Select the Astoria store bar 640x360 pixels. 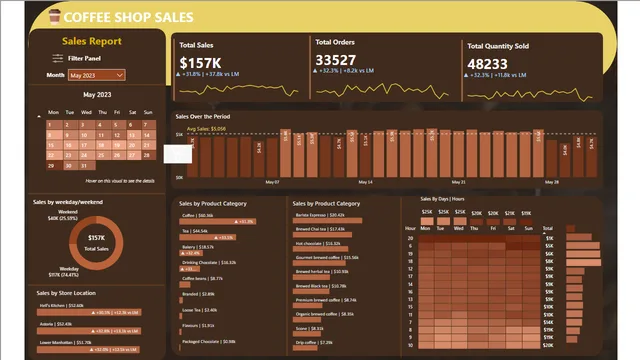pyautogui.click(x=89, y=331)
